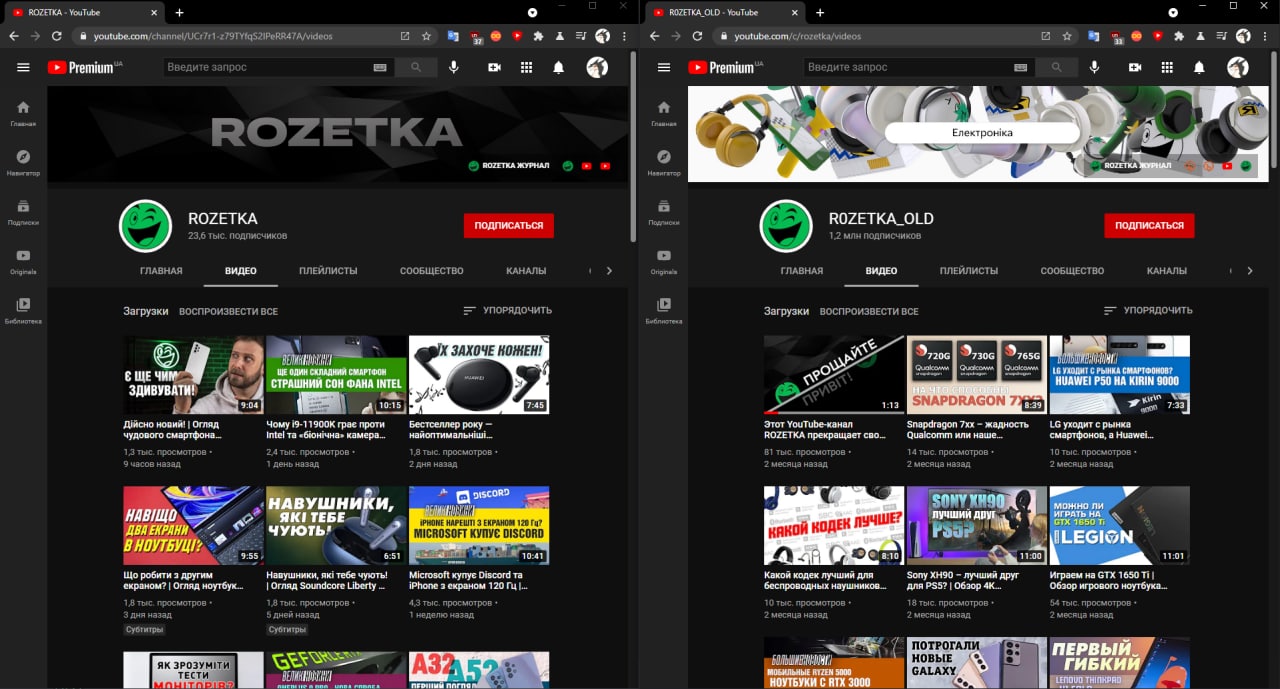Switch to Главная tab of ROZETKA channel

click(161, 271)
